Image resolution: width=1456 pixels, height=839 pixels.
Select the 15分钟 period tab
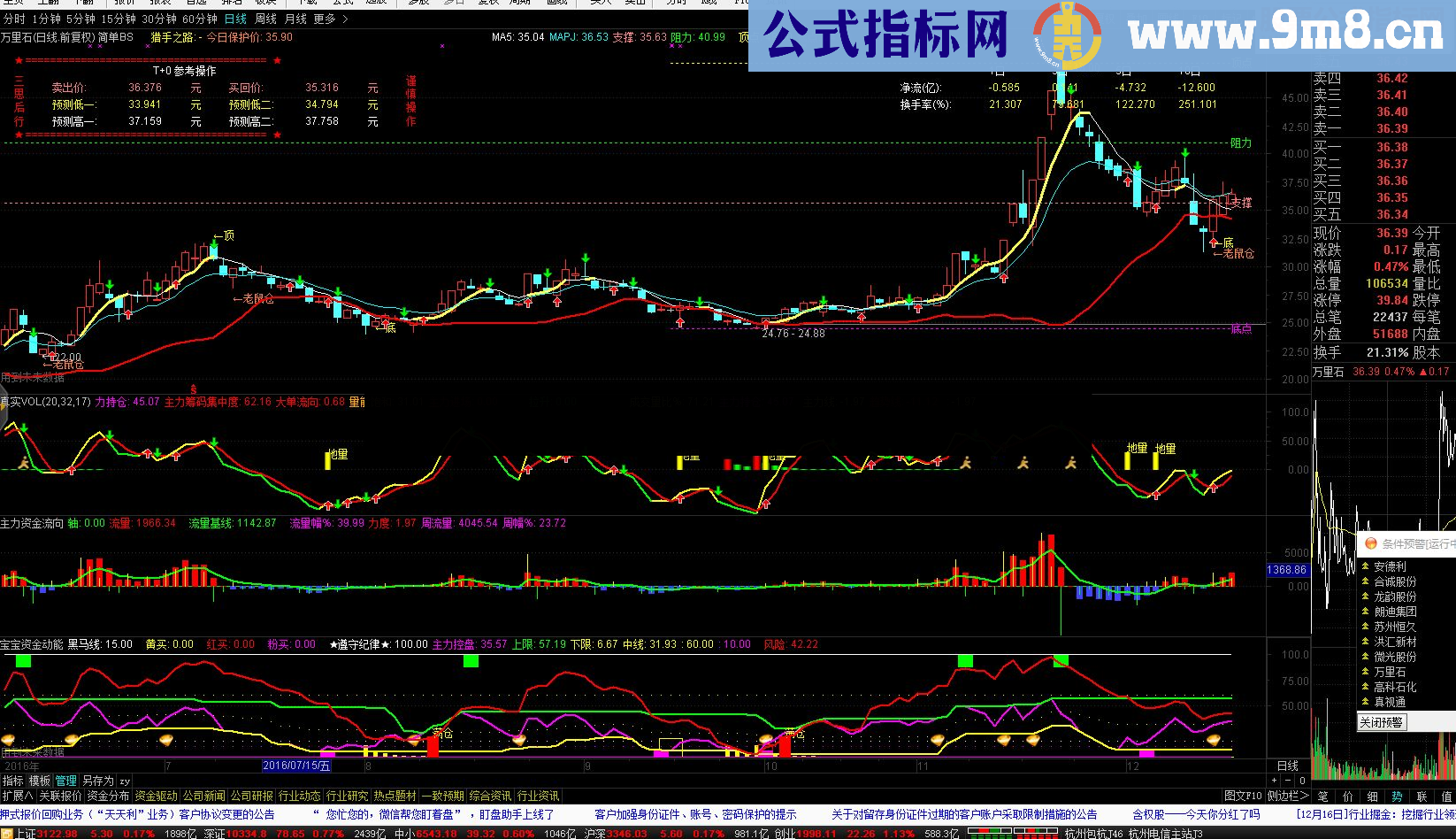tap(119, 19)
